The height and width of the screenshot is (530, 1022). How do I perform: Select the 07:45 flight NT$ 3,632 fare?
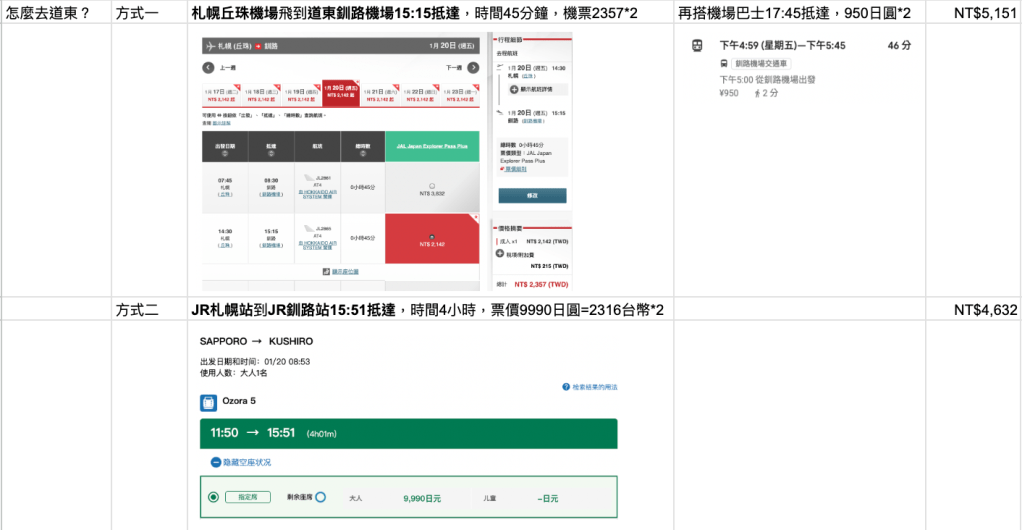coord(431,188)
